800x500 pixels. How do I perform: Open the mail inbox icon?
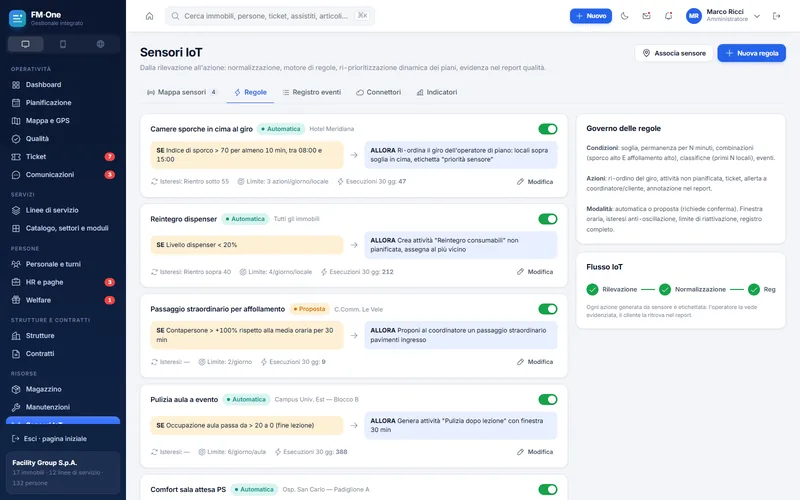(x=646, y=16)
